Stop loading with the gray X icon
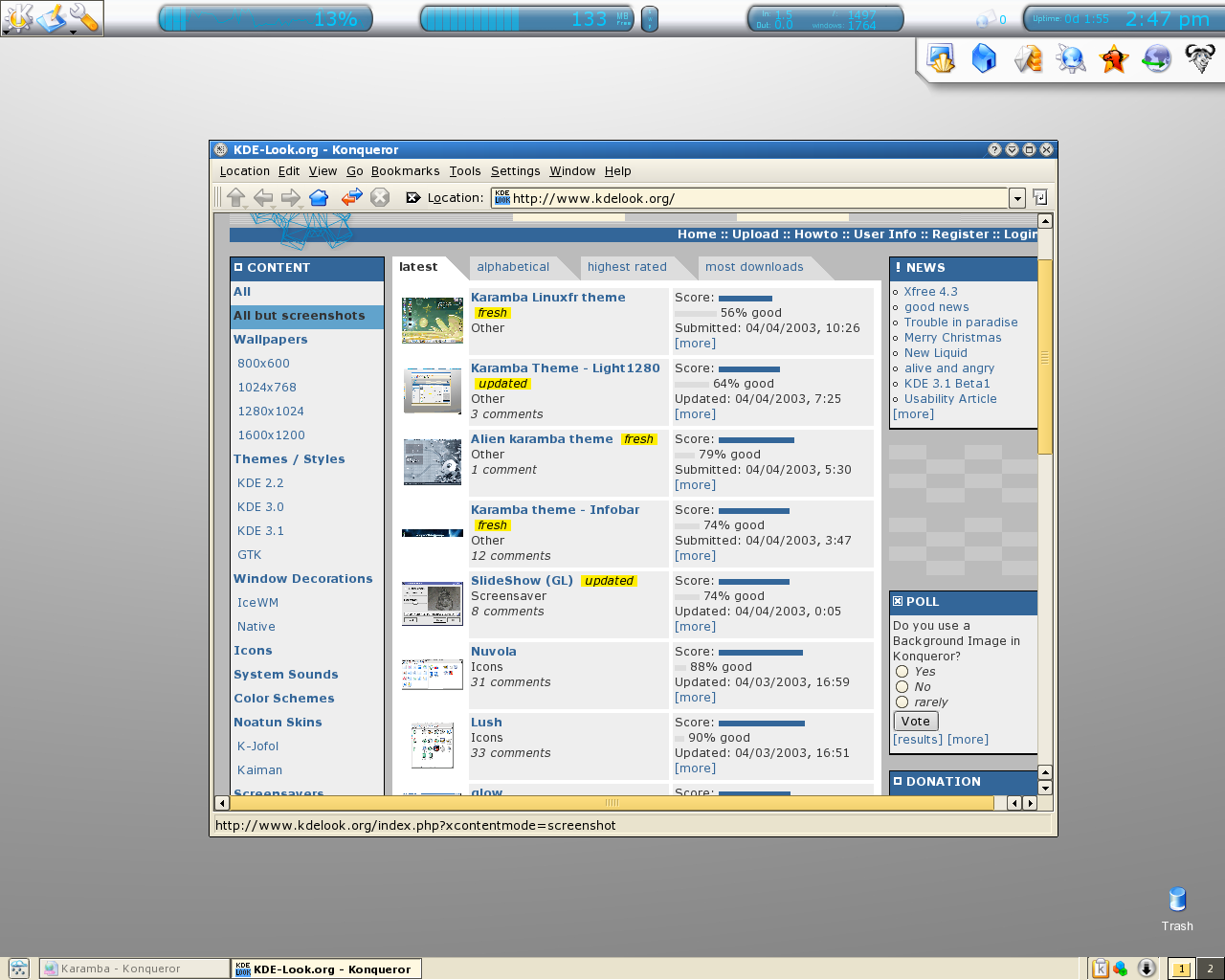This screenshot has width=1225, height=980. (x=380, y=197)
